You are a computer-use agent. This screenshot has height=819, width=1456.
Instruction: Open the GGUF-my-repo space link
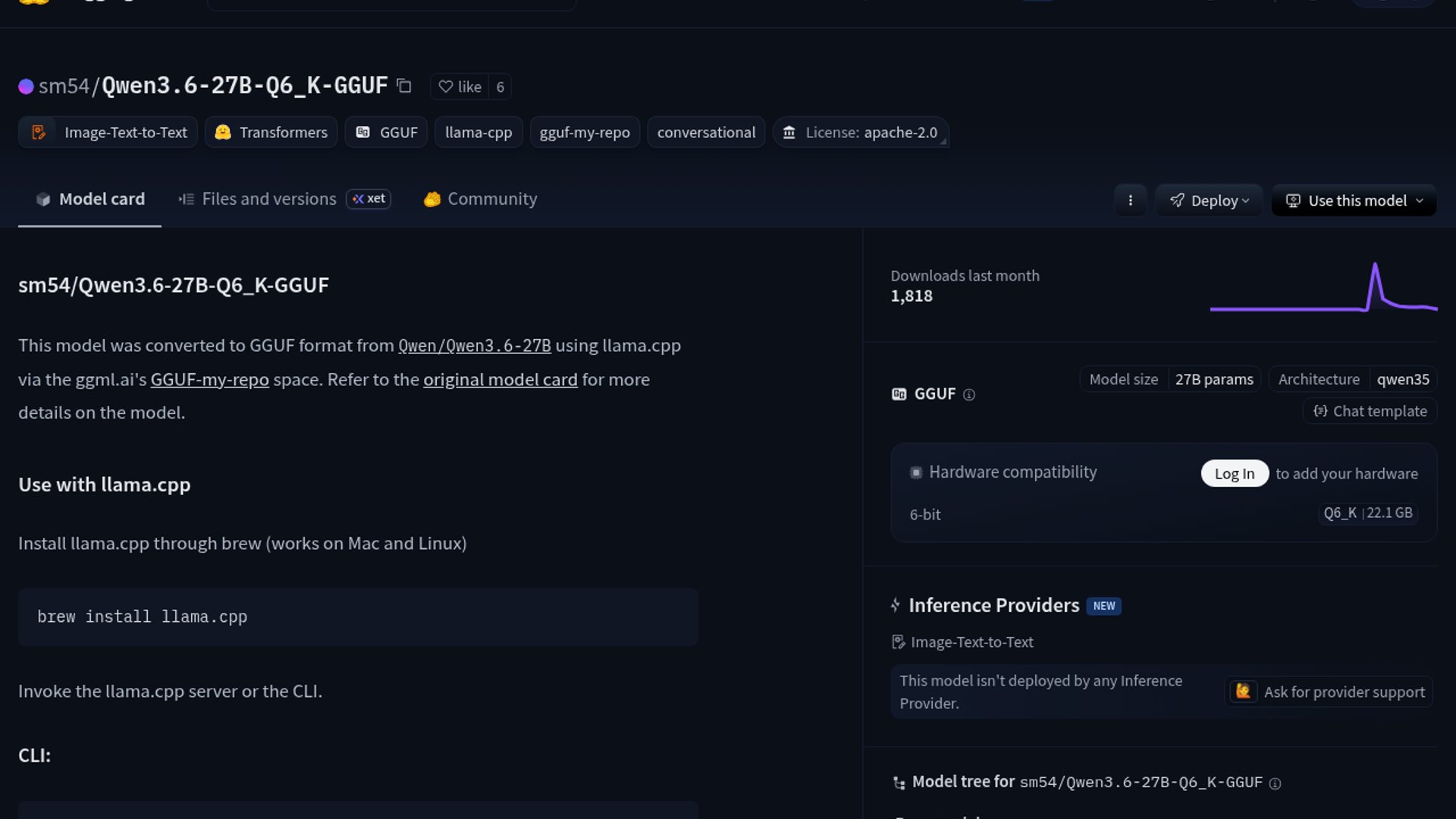tap(209, 380)
